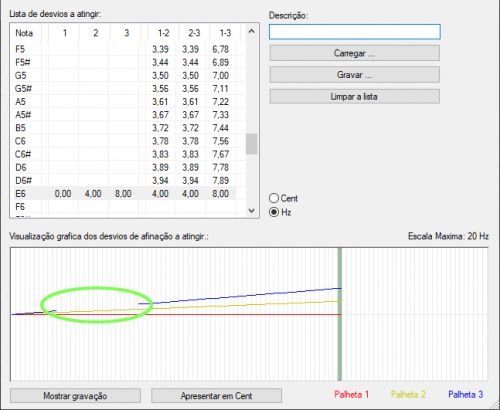Select the A5 row in the list
The image size is (500, 410).
coord(123,102)
